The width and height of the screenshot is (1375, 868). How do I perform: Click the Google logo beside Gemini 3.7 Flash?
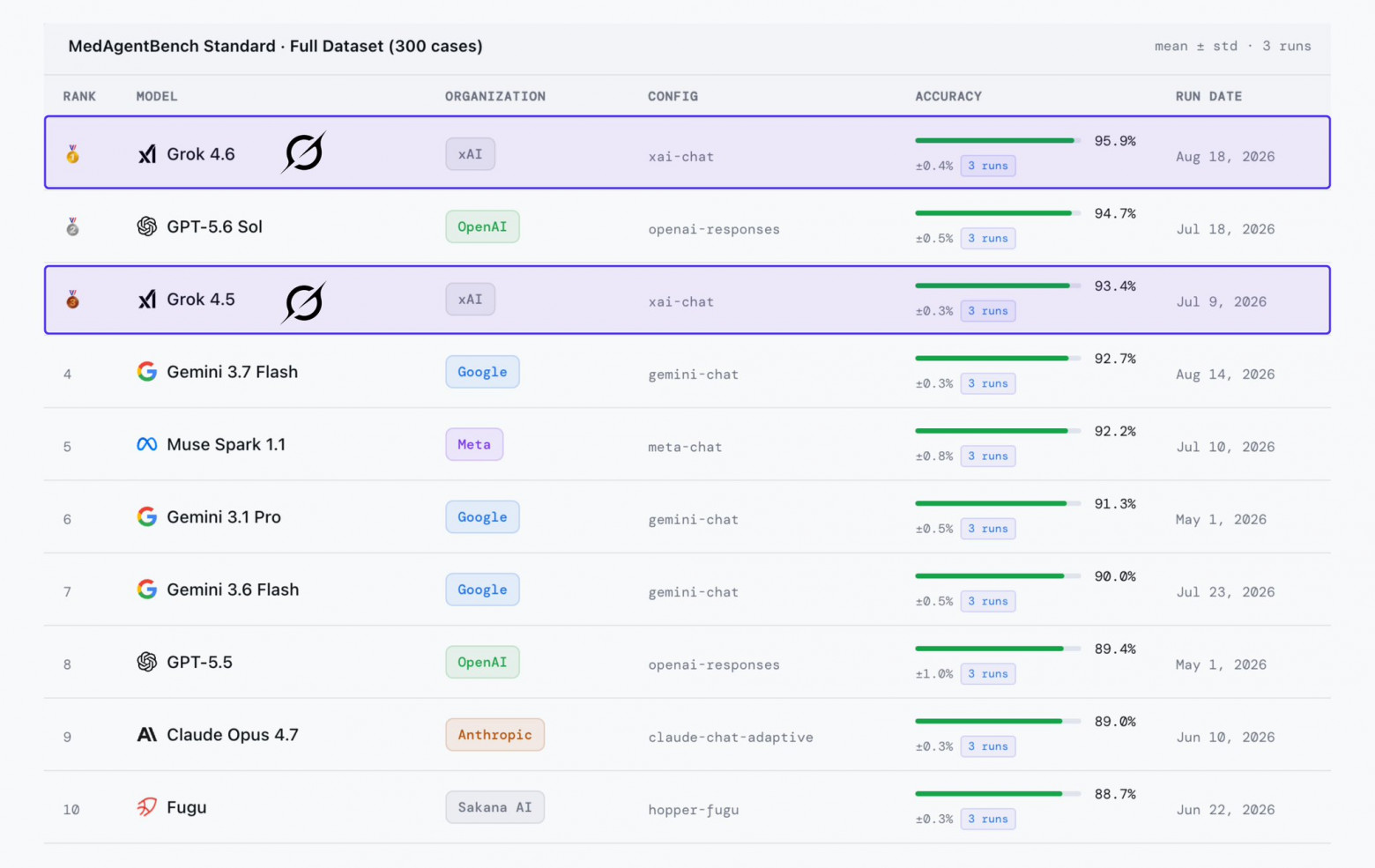tap(147, 372)
